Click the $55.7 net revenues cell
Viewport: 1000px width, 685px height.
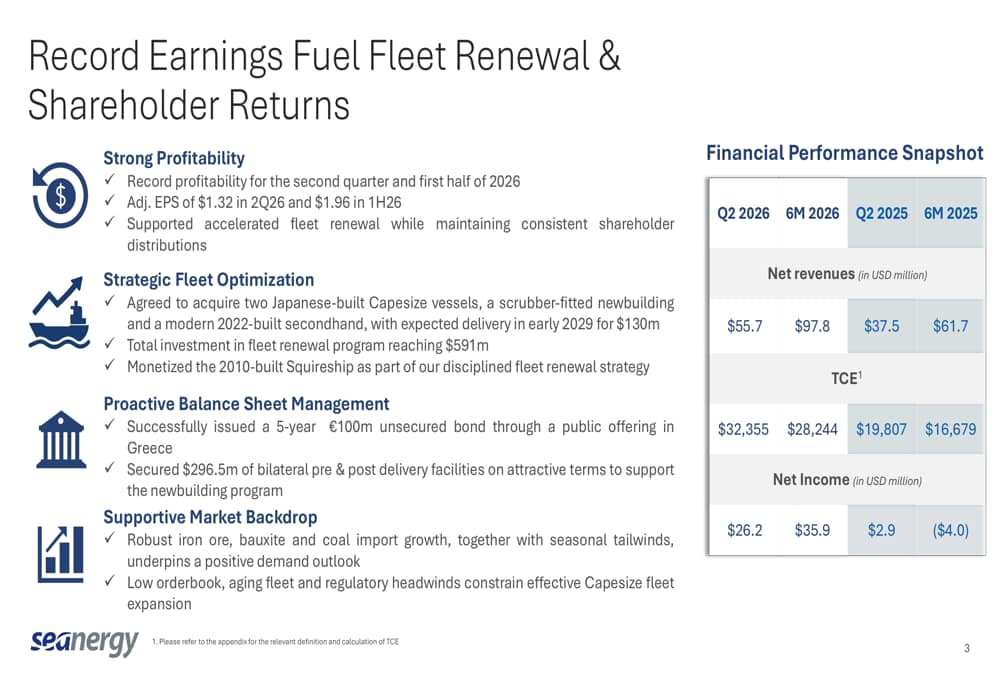744,326
